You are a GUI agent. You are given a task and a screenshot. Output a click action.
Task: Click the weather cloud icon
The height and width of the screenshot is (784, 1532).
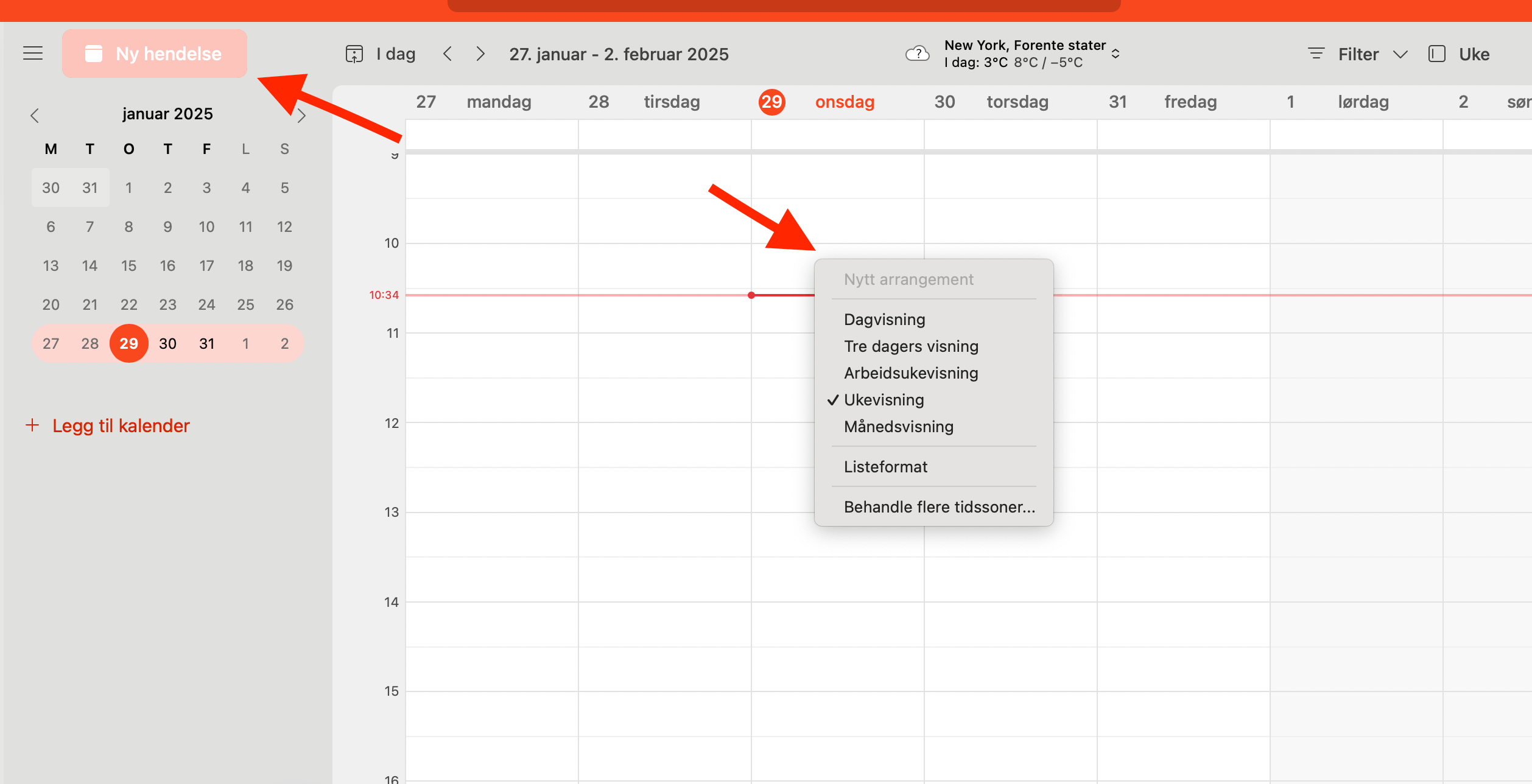[917, 54]
